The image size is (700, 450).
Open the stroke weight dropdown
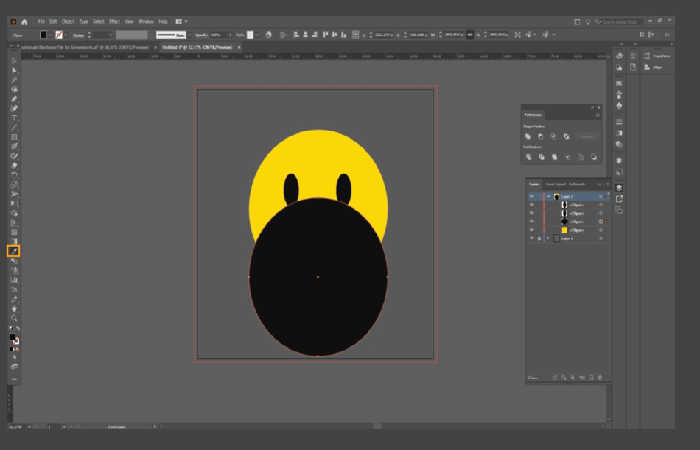tap(111, 35)
